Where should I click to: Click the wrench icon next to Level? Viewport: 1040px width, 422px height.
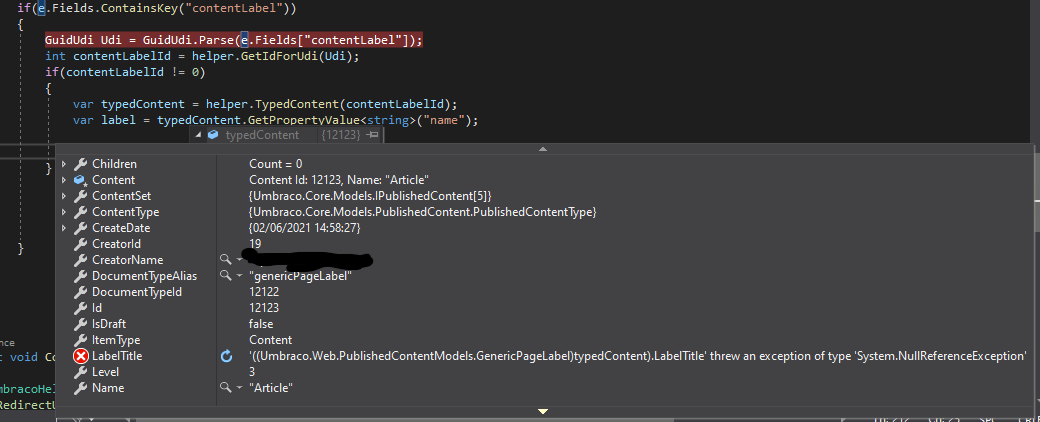coord(80,372)
